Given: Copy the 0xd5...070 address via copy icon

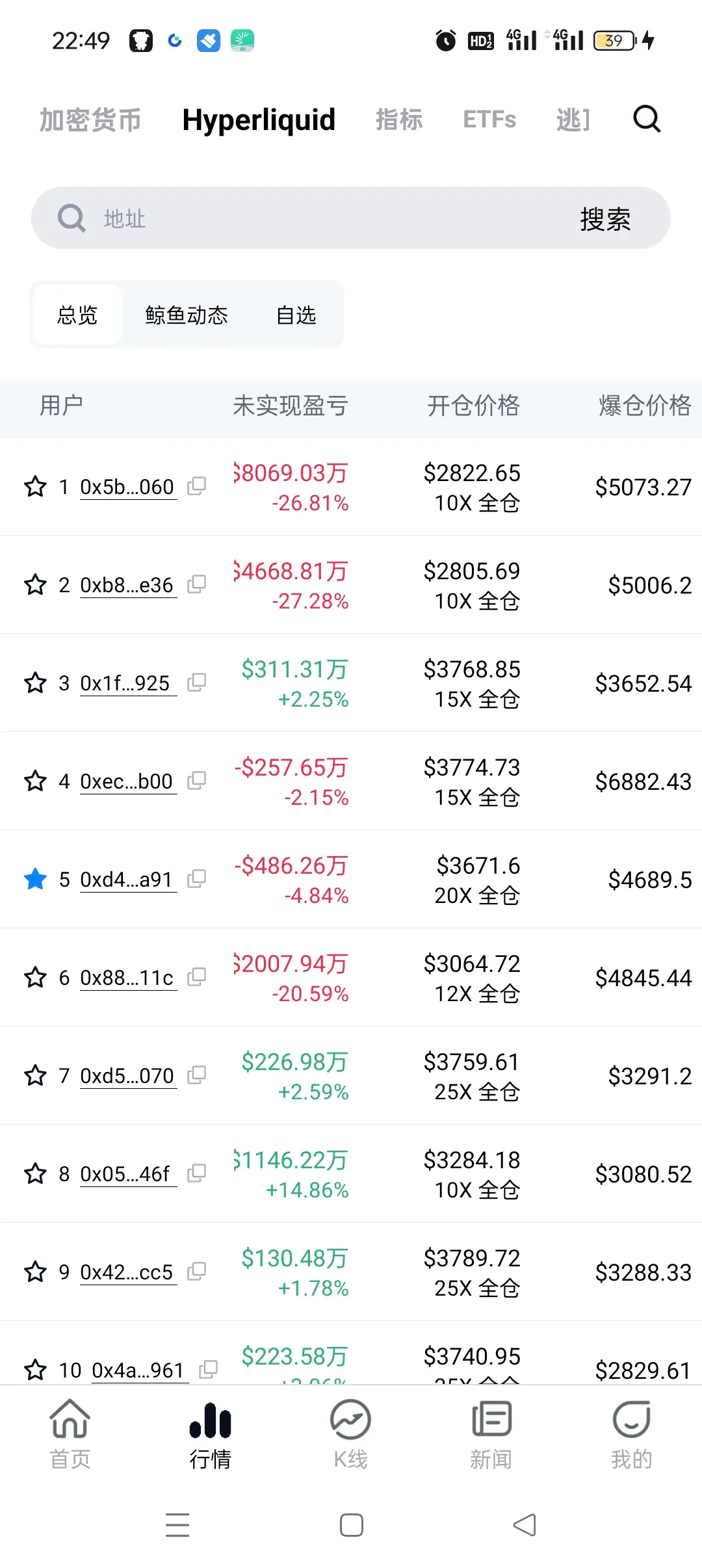Looking at the screenshot, I should pyautogui.click(x=196, y=1075).
